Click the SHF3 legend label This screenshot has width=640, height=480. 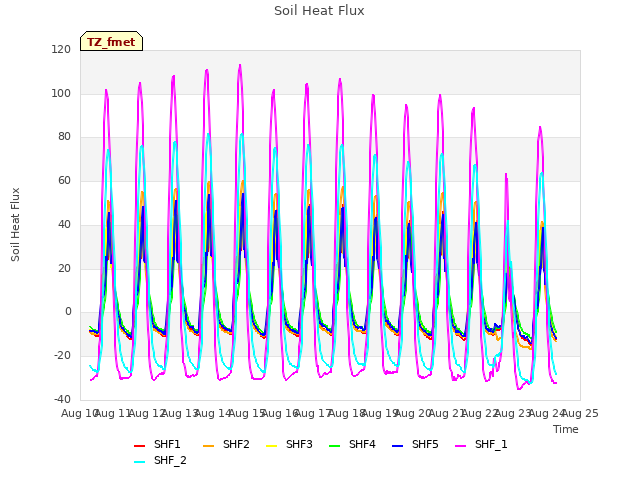[299, 444]
